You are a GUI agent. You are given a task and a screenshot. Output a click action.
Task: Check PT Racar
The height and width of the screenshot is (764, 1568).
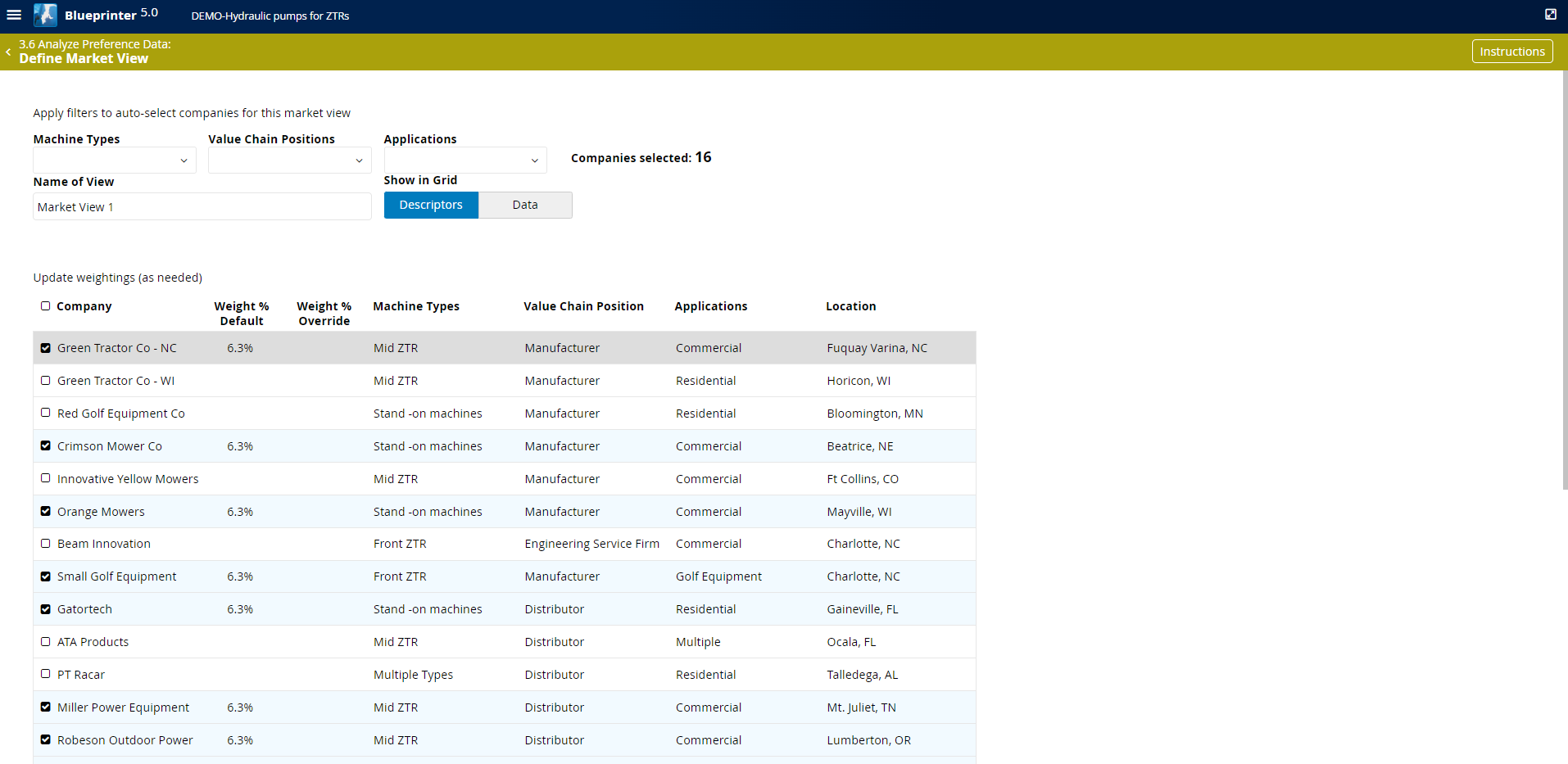46,674
